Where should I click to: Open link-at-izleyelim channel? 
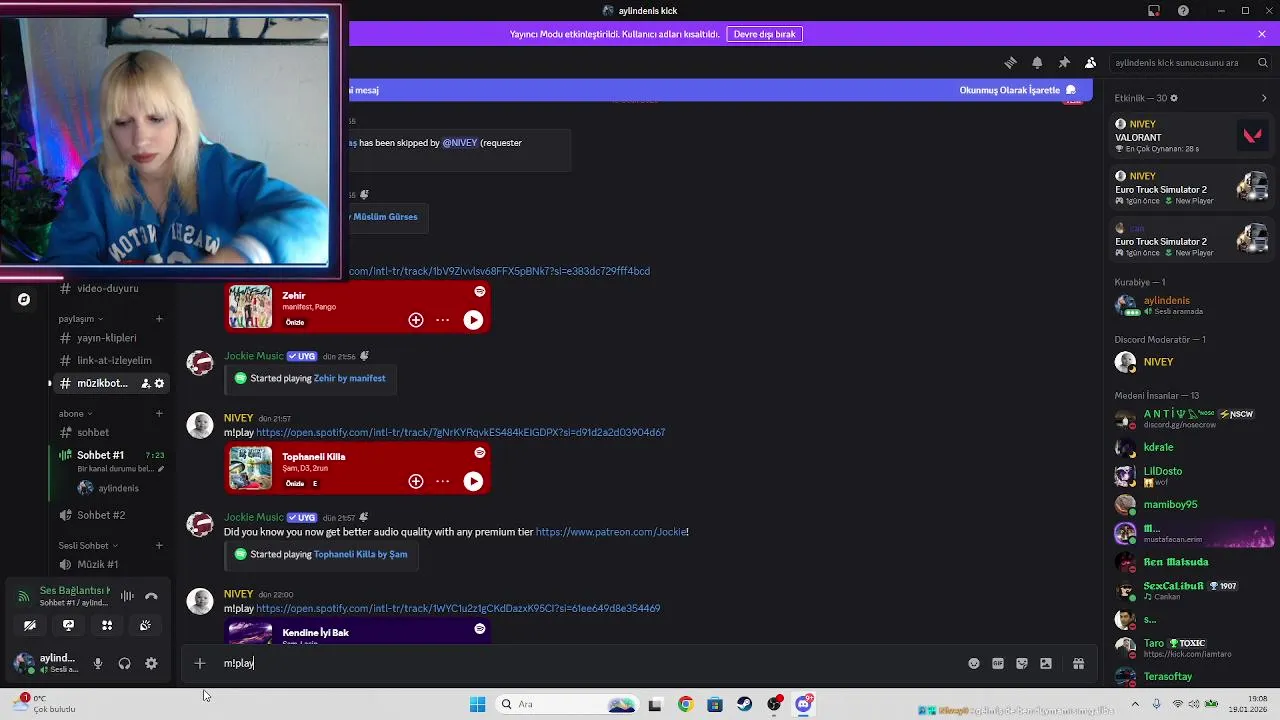114,360
